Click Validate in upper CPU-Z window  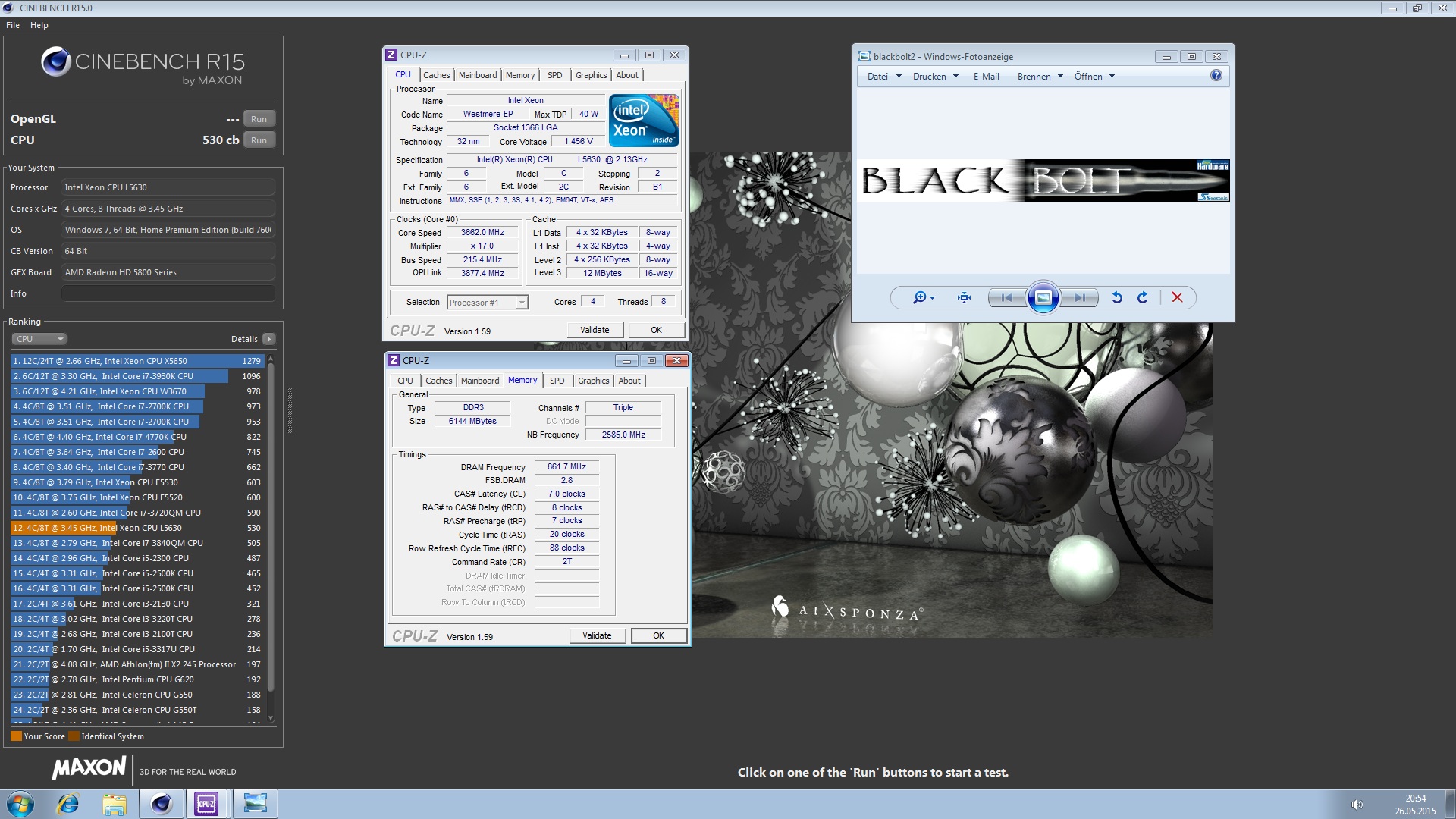coord(595,330)
